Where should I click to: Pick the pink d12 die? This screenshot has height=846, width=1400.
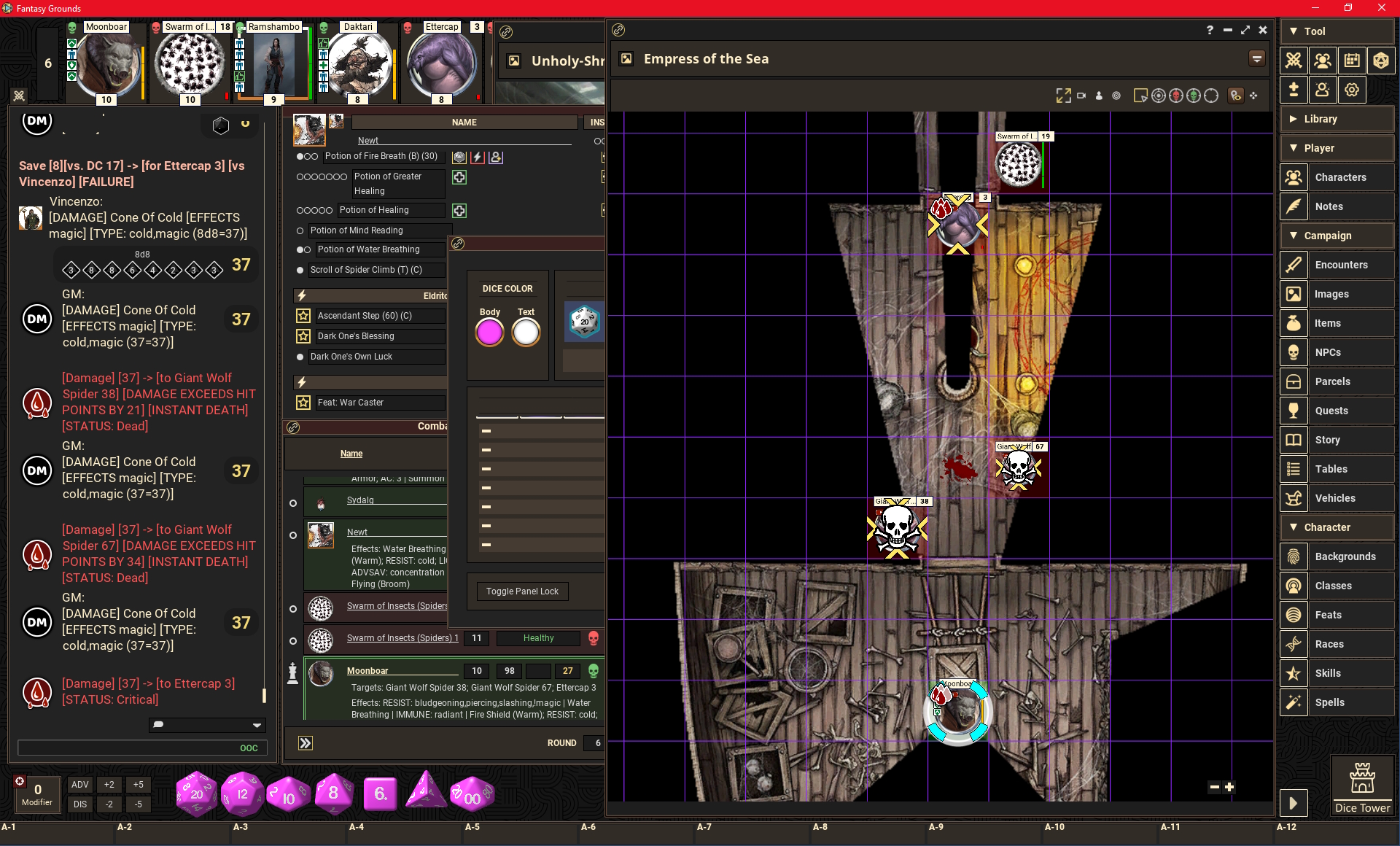pos(242,793)
